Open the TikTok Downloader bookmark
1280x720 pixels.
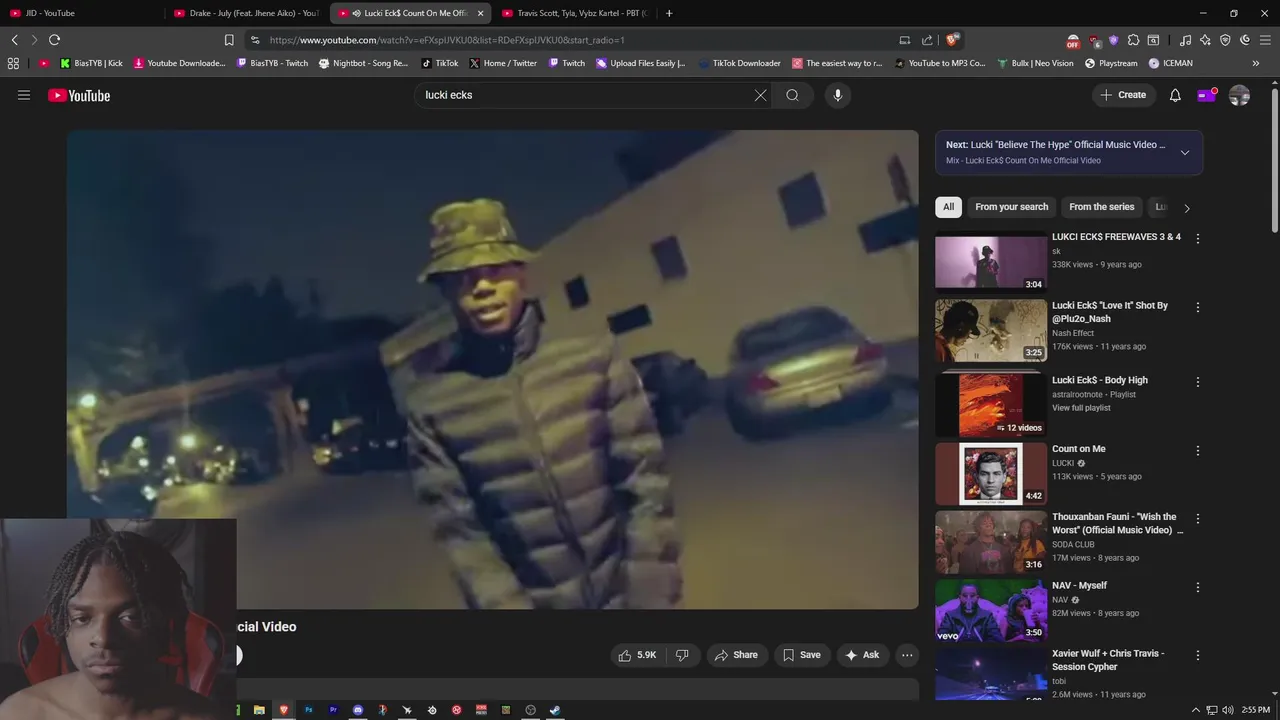pyautogui.click(x=739, y=63)
